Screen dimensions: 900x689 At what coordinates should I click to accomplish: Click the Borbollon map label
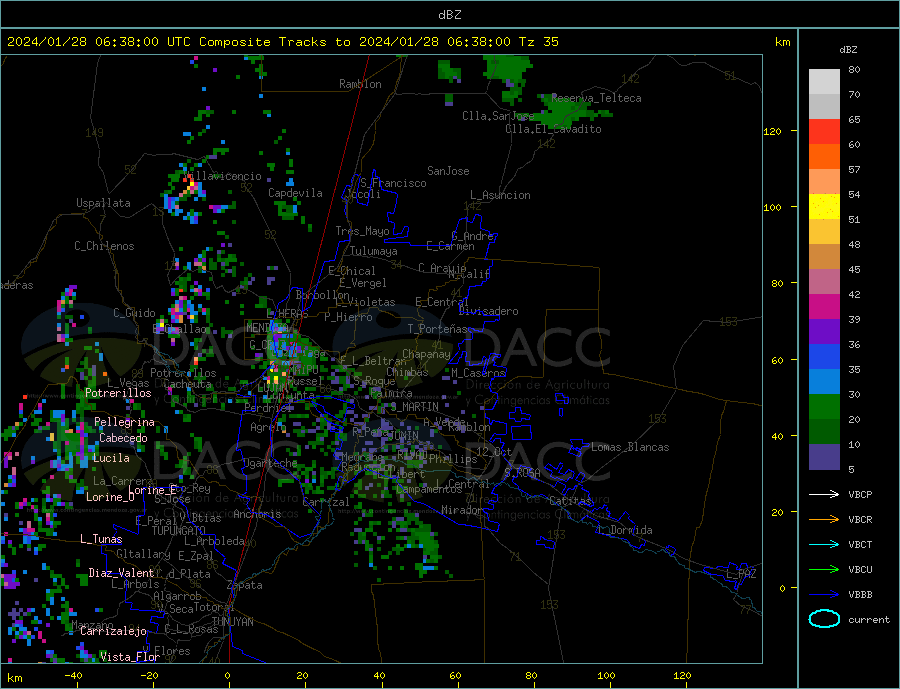(x=323, y=295)
